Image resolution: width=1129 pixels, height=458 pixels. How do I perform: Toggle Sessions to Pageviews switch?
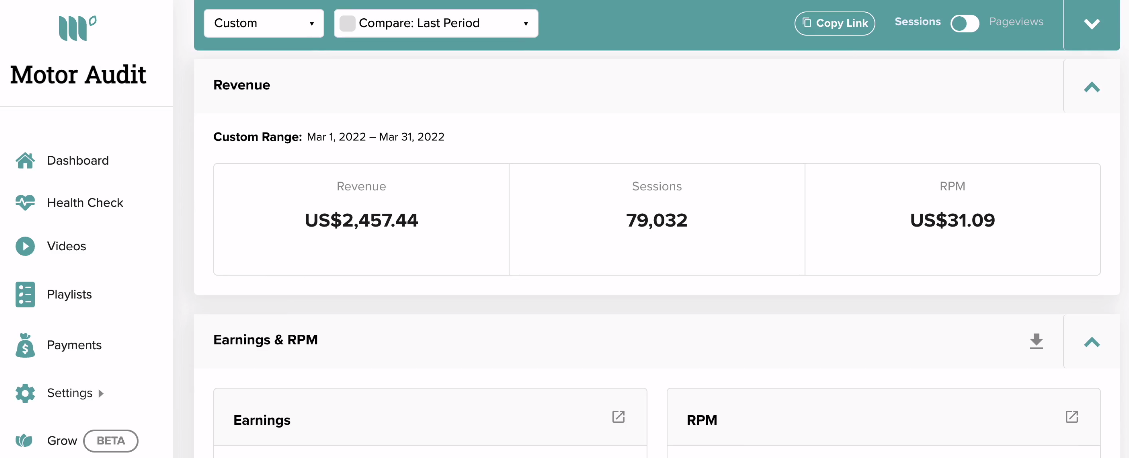[x=965, y=23]
